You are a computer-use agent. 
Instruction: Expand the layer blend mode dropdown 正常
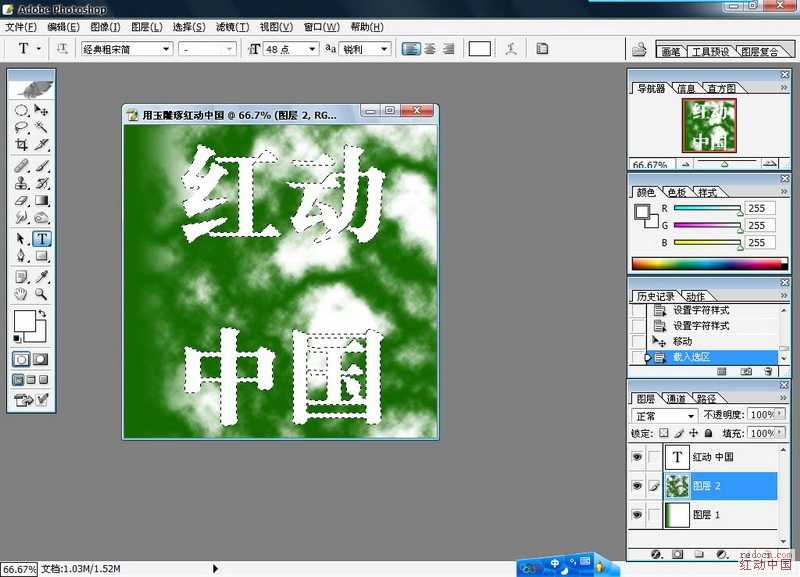click(664, 415)
